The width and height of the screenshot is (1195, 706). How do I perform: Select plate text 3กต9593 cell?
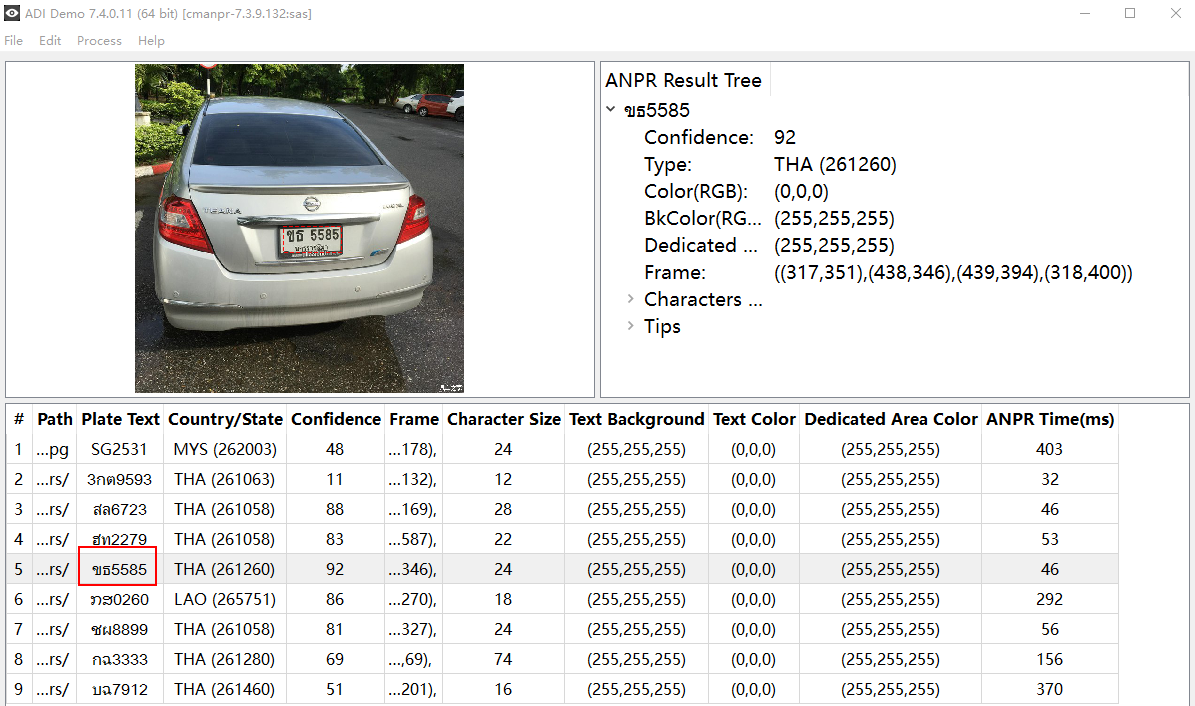[x=119, y=479]
